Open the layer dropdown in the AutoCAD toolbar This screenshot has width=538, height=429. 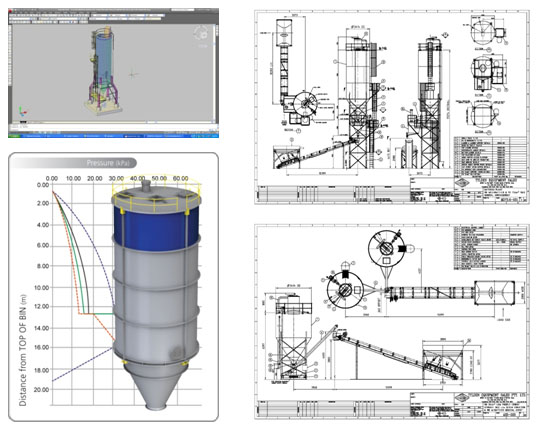(x=21, y=19)
